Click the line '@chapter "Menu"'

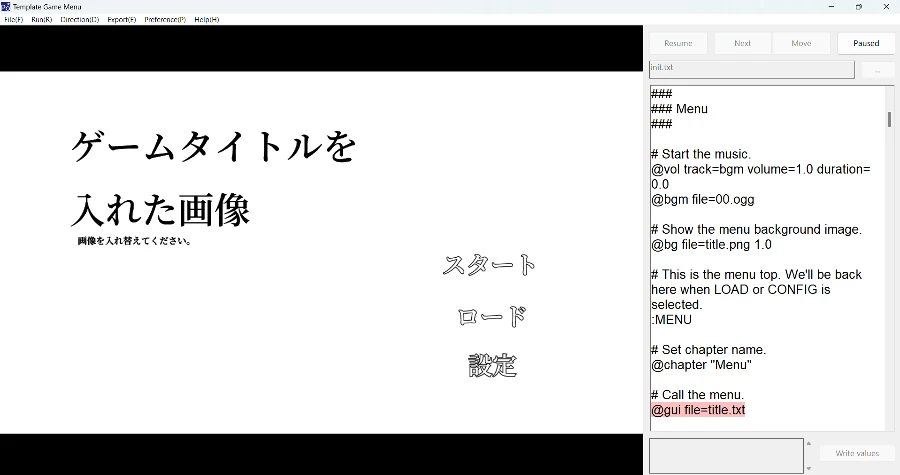[701, 365]
